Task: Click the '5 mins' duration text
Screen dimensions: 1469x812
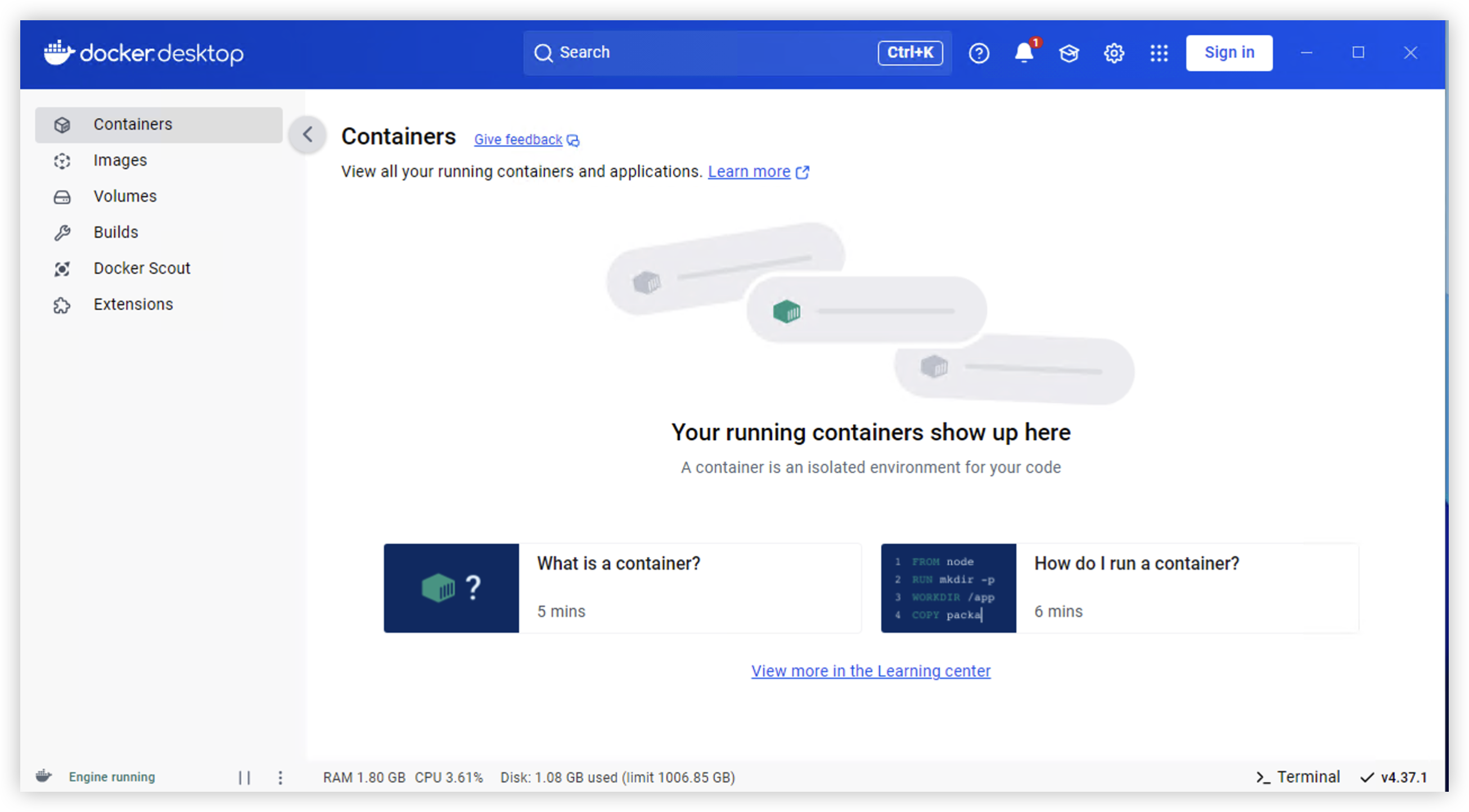Action: pos(561,611)
